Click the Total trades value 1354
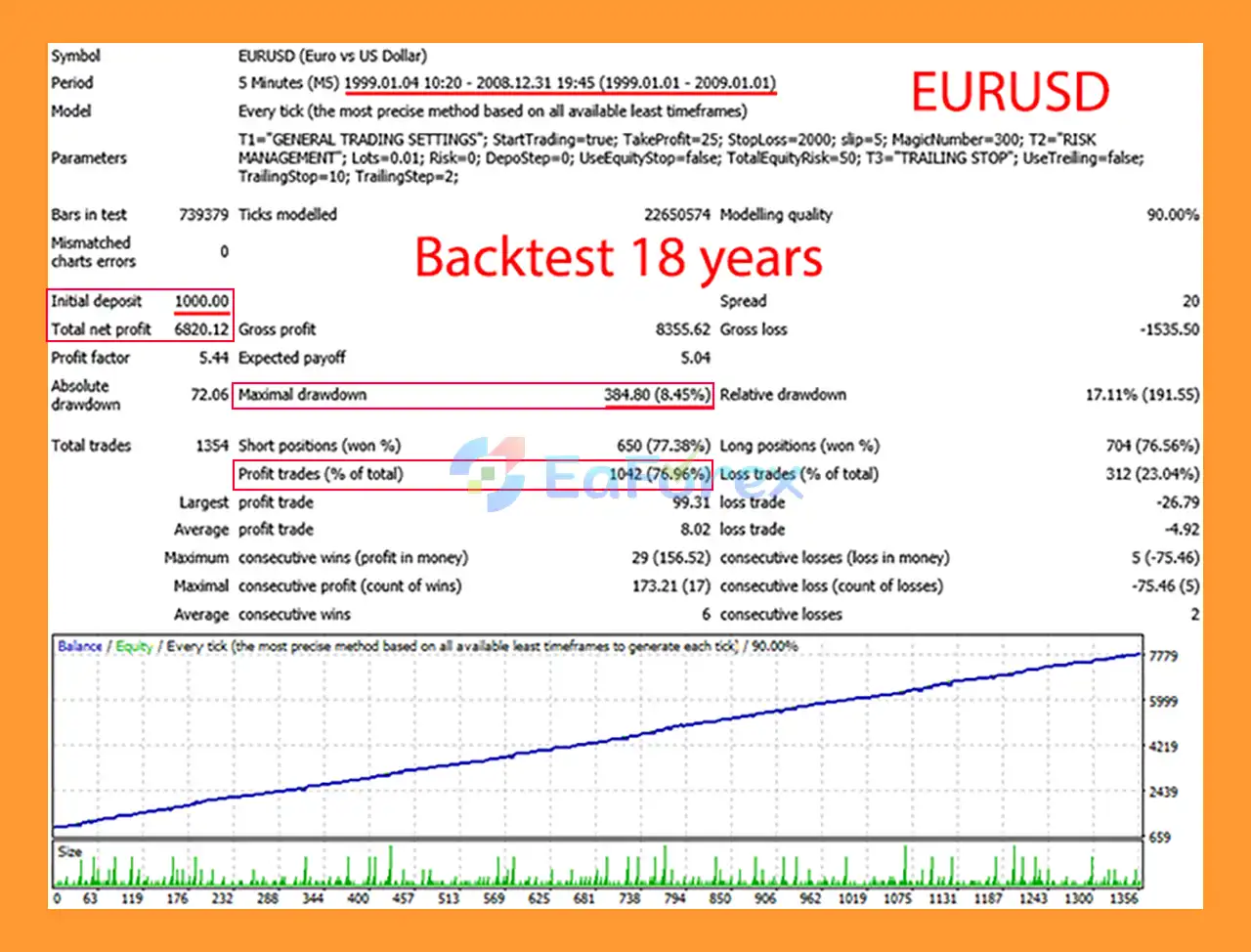This screenshot has height=952, width=1251. (x=211, y=446)
